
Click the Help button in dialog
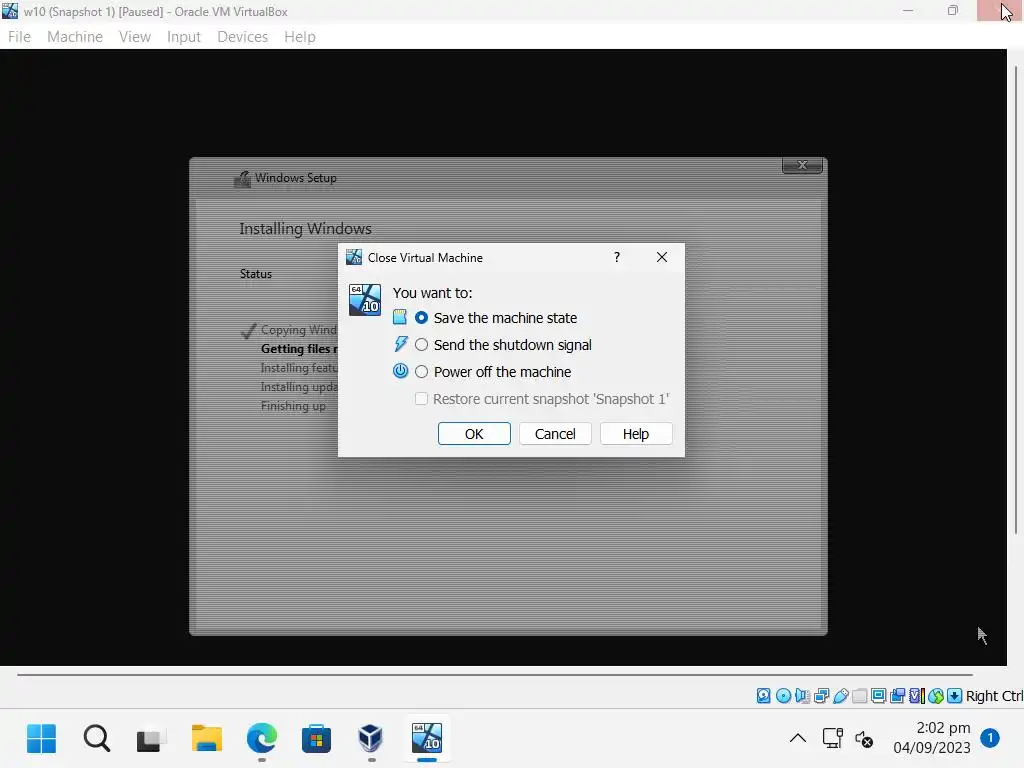pyautogui.click(x=635, y=434)
